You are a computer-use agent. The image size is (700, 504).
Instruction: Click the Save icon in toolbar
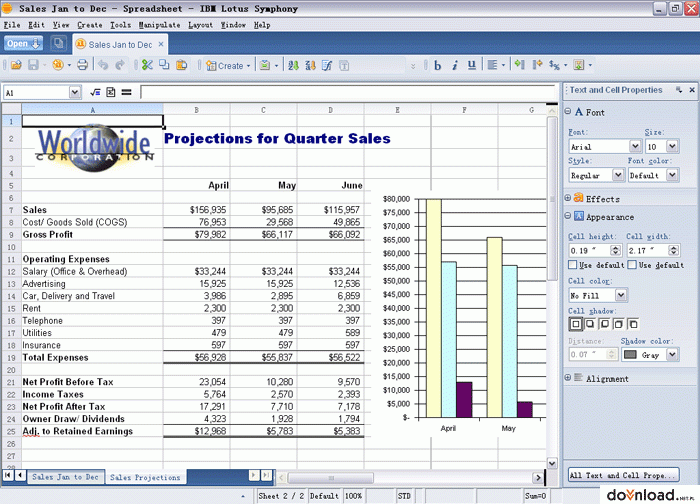pos(33,65)
